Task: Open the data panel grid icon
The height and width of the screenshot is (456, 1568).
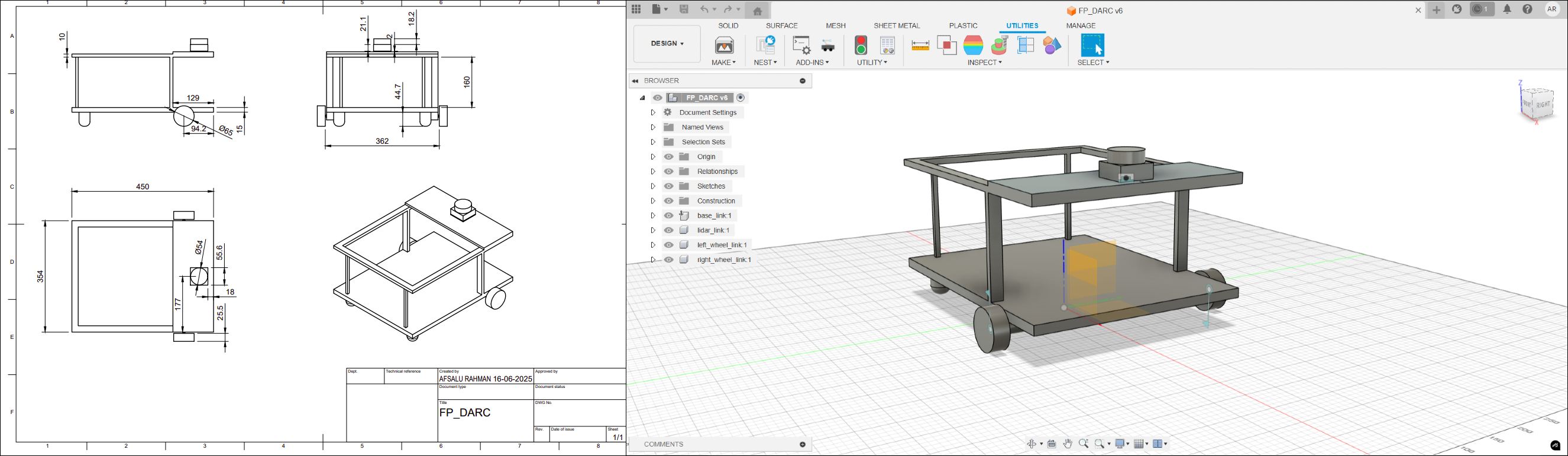Action: click(x=636, y=9)
